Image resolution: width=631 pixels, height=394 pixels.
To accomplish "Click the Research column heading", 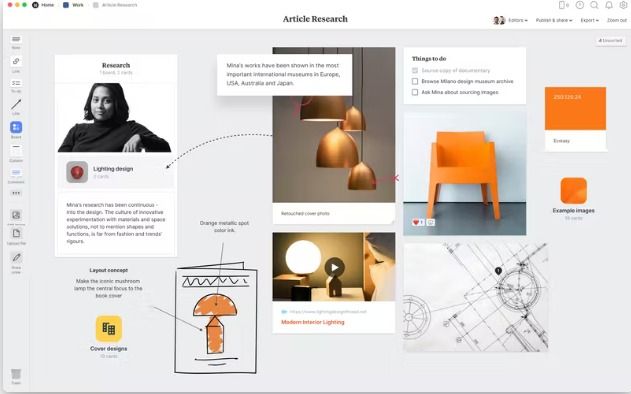I will [x=116, y=65].
